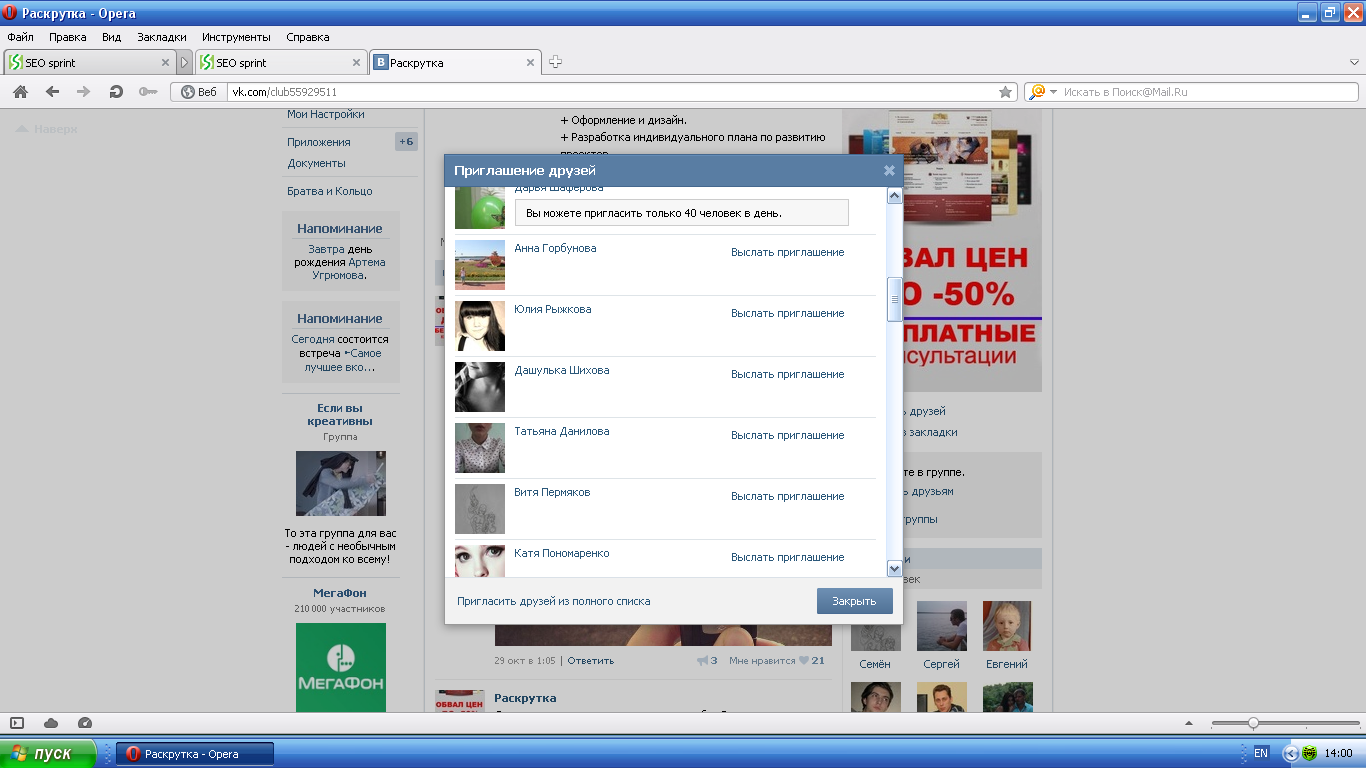
Task: Click the green tray icon near clock
Action: coord(1309,753)
